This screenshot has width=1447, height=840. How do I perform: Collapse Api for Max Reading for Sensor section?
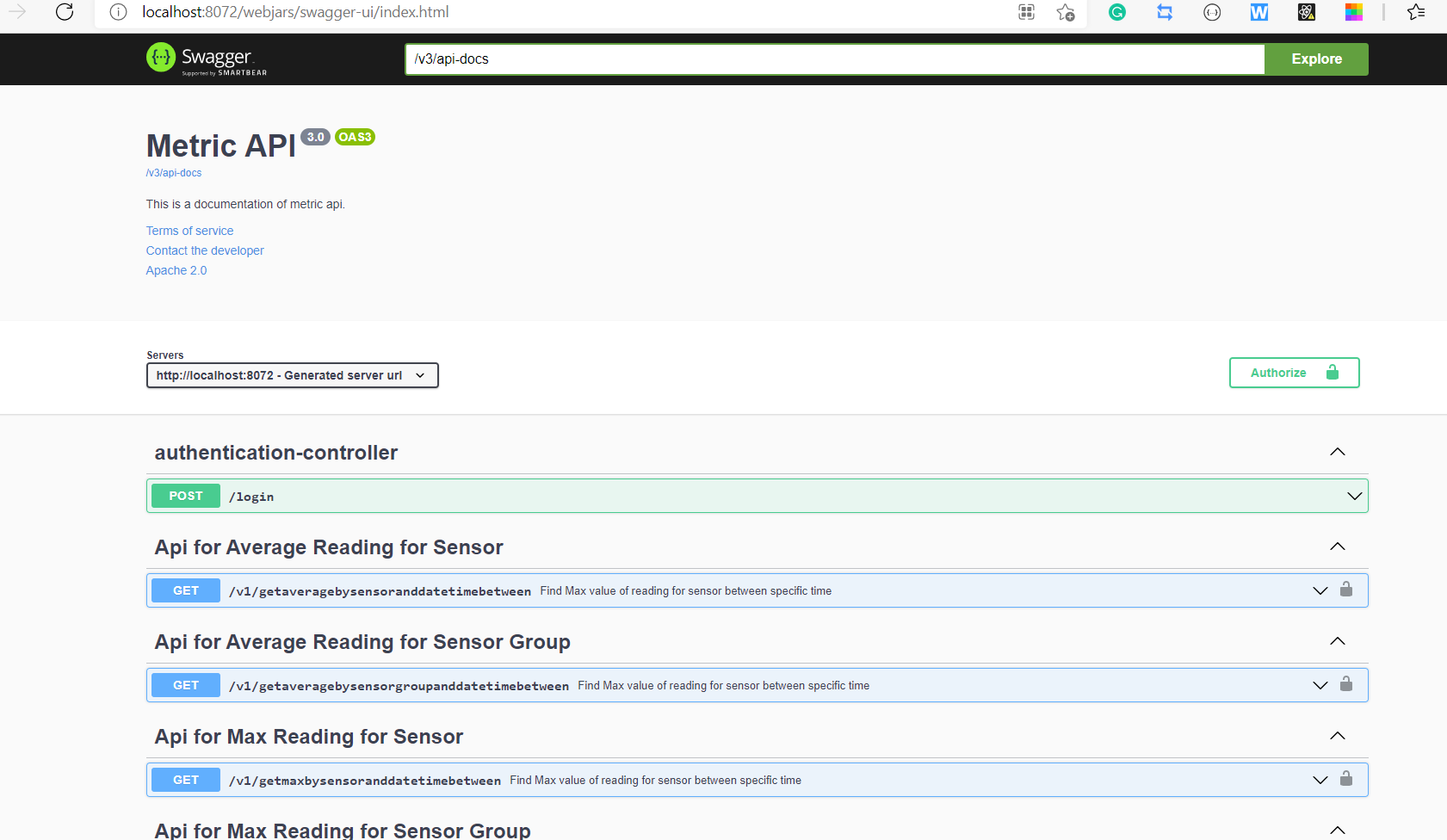(1337, 736)
